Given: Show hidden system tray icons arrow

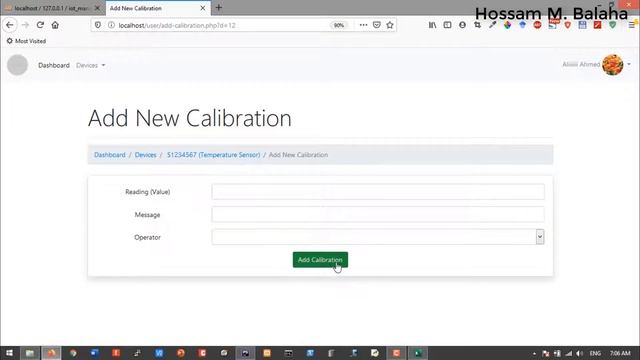Looking at the screenshot, I should (534, 353).
